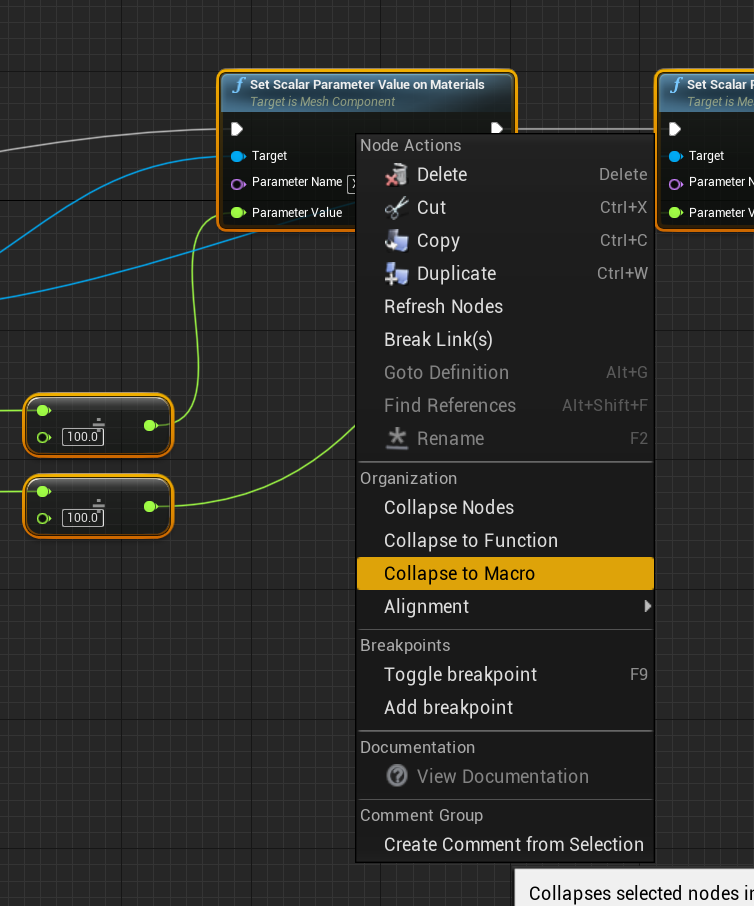Choose Delete from Node Actions menu

(505, 174)
